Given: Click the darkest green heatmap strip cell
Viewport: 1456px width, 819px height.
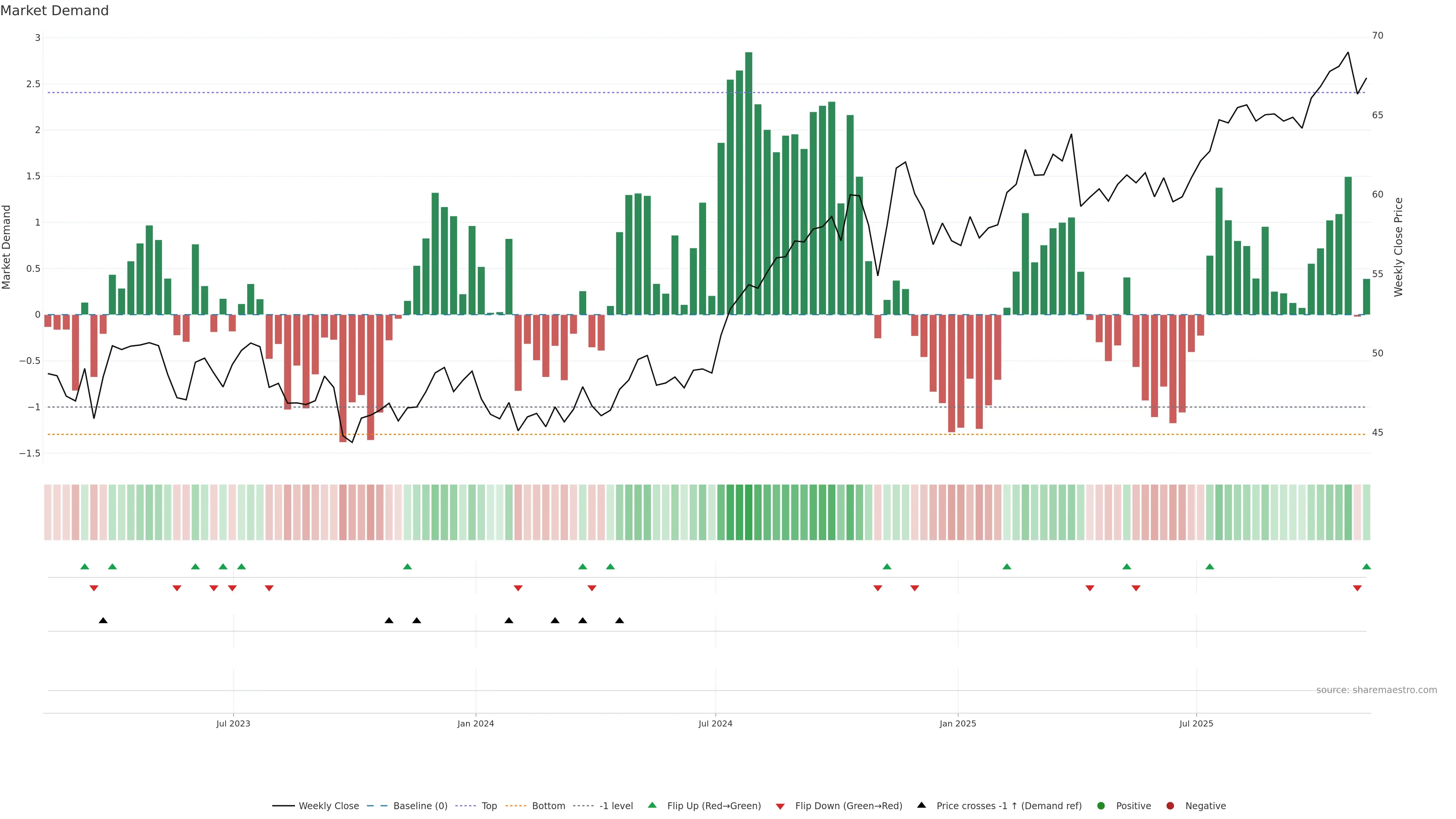Looking at the screenshot, I should click(748, 512).
